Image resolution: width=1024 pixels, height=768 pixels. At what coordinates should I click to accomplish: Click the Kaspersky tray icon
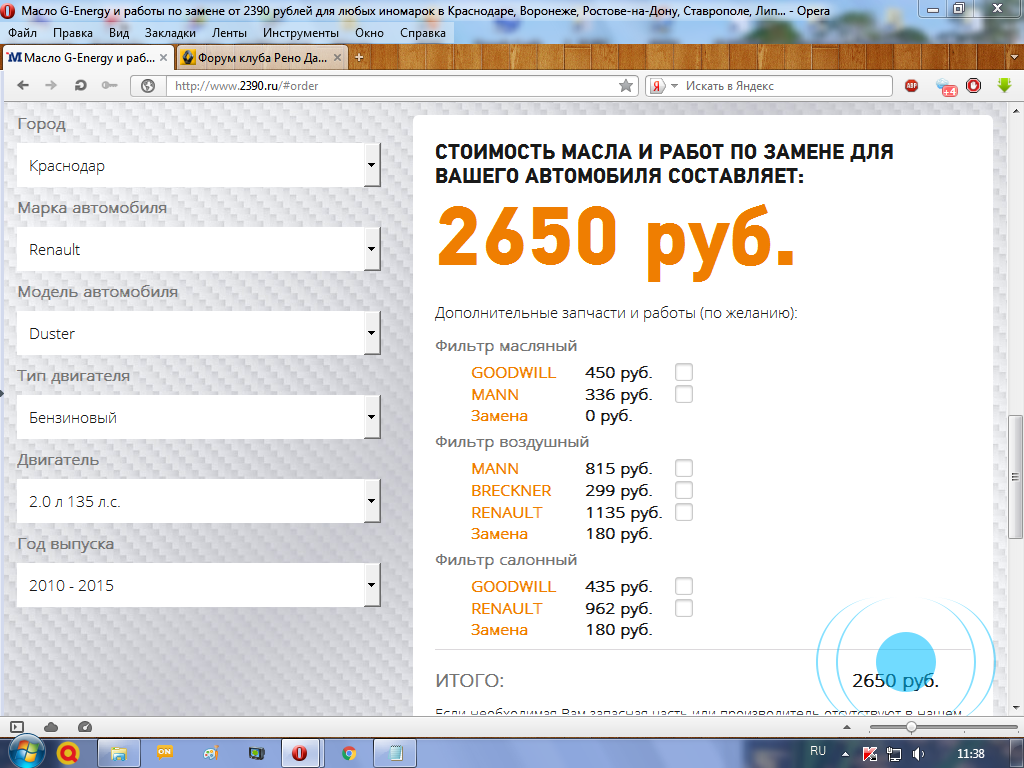869,754
